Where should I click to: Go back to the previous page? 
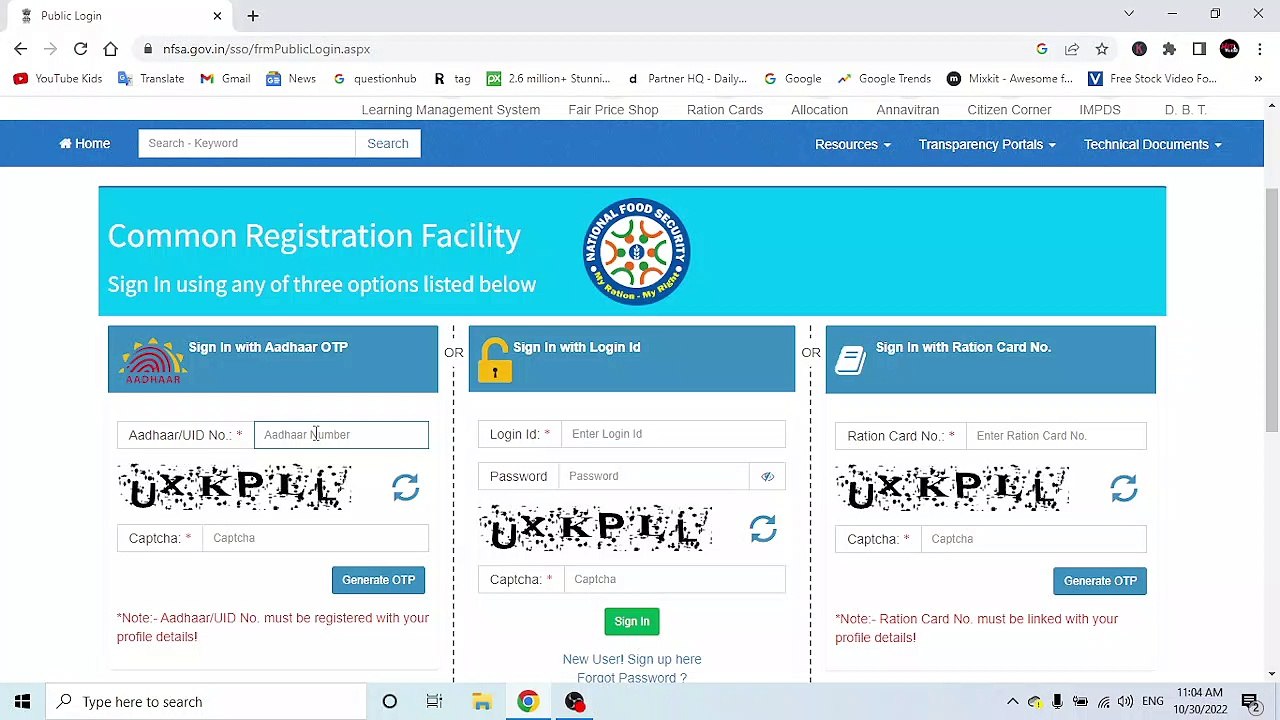click(x=21, y=49)
